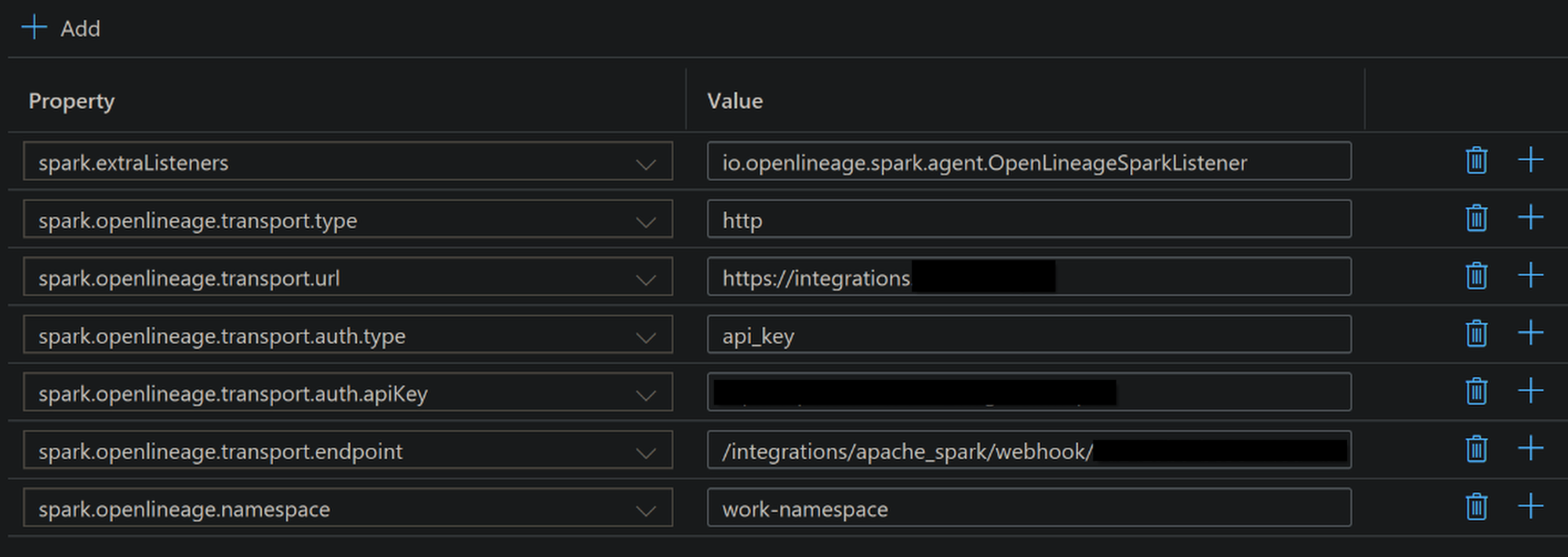
Task: Click plus icon on transport.auth.type row
Action: pos(1530,333)
